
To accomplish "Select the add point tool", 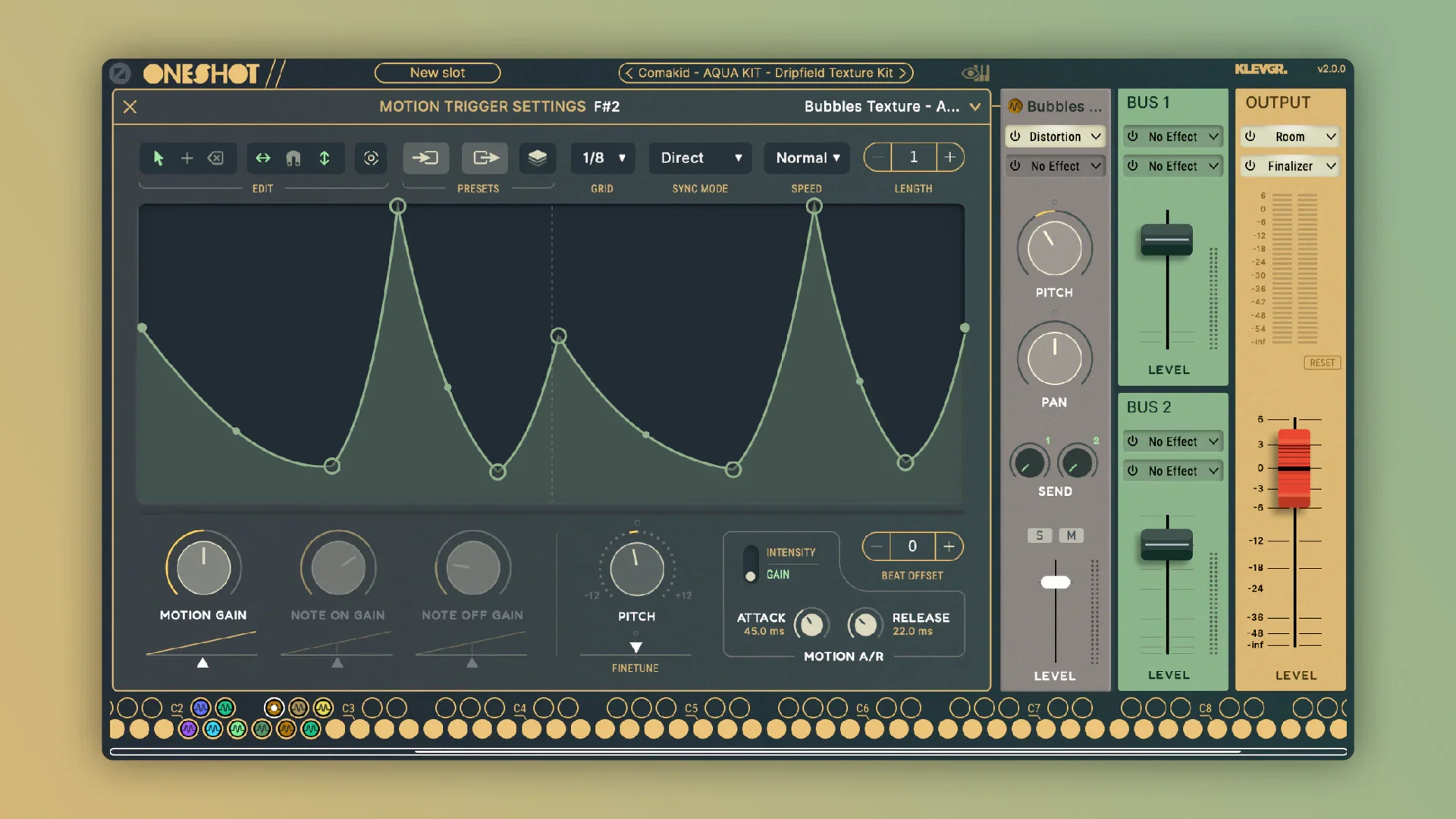I will [x=187, y=158].
